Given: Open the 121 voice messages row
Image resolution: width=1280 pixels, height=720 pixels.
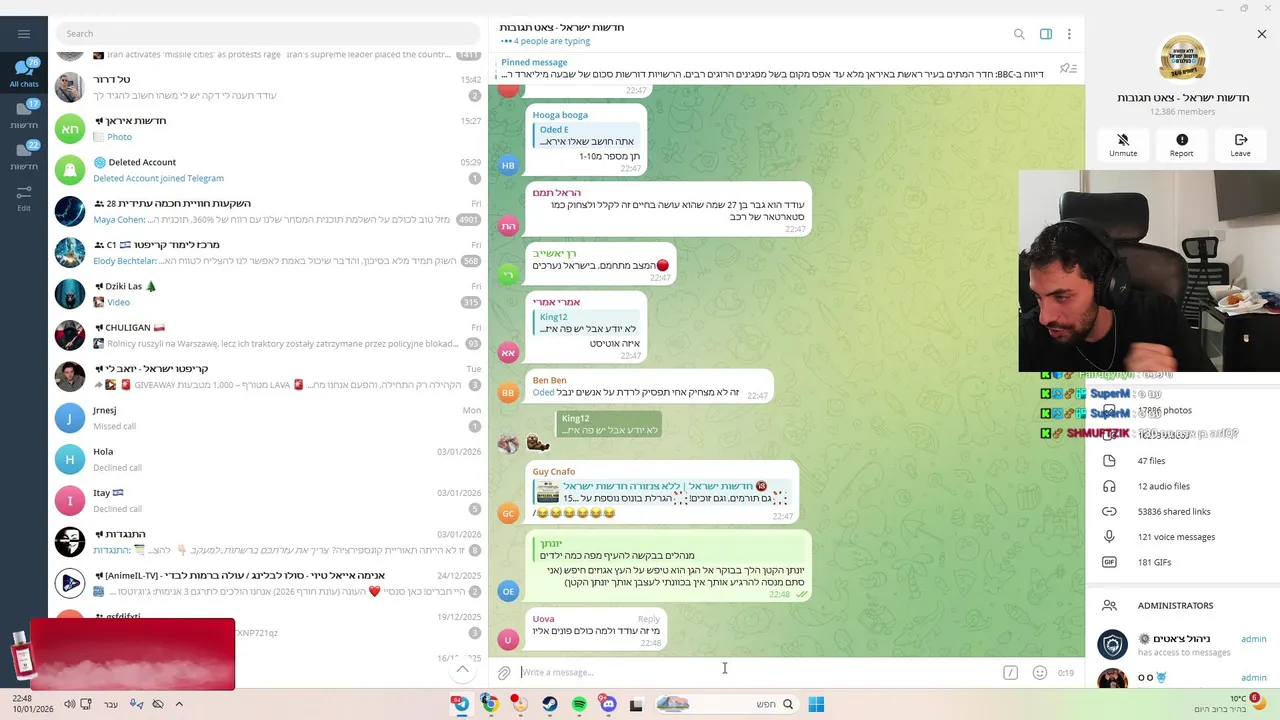Looking at the screenshot, I should coord(1183,537).
